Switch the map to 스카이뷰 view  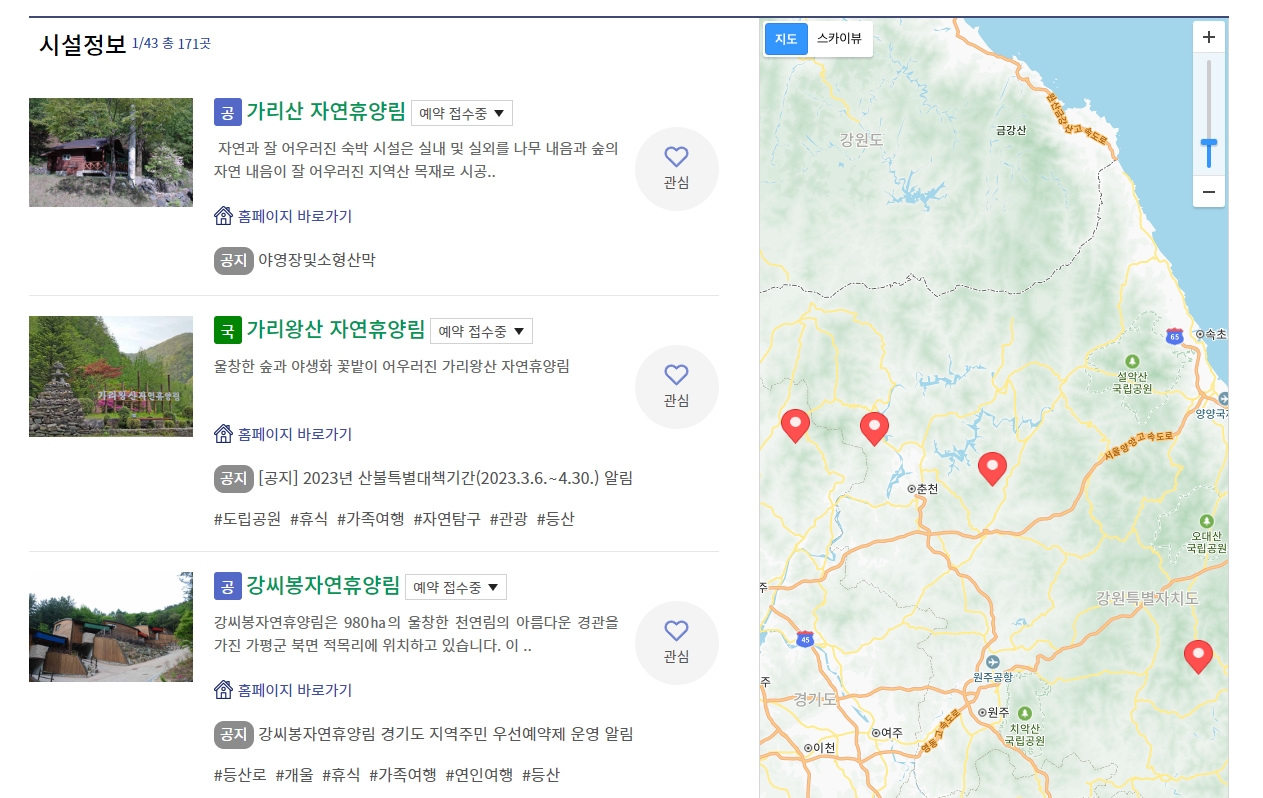pos(840,39)
